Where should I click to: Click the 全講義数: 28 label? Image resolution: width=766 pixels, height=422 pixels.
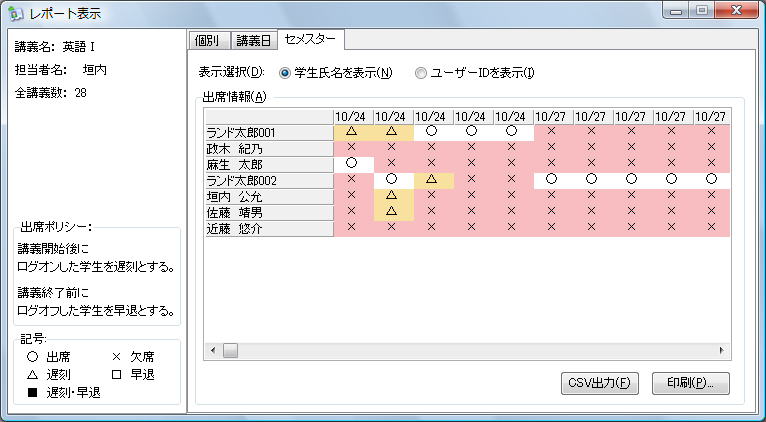[51, 93]
